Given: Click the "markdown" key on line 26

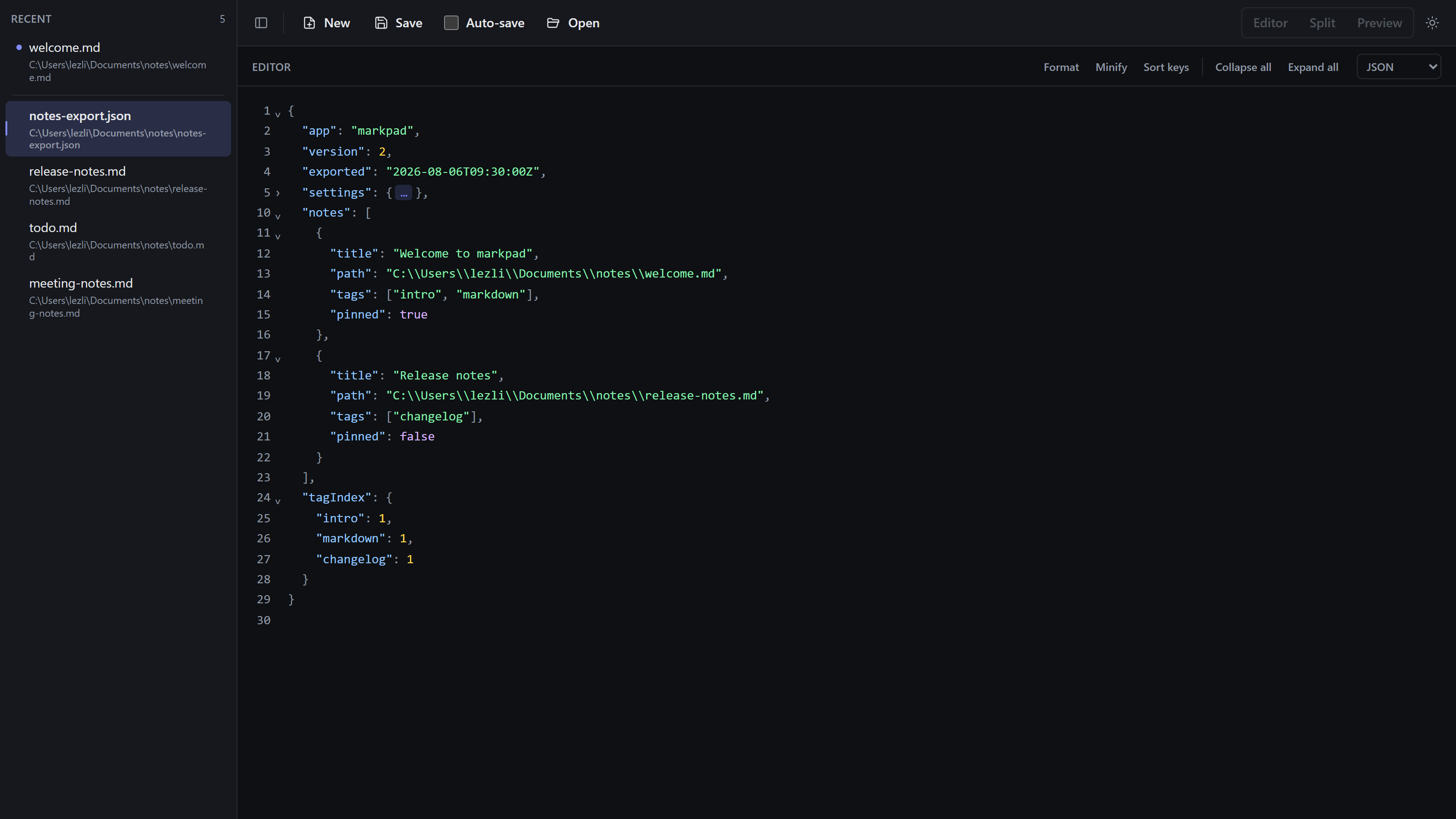Looking at the screenshot, I should click(350, 539).
